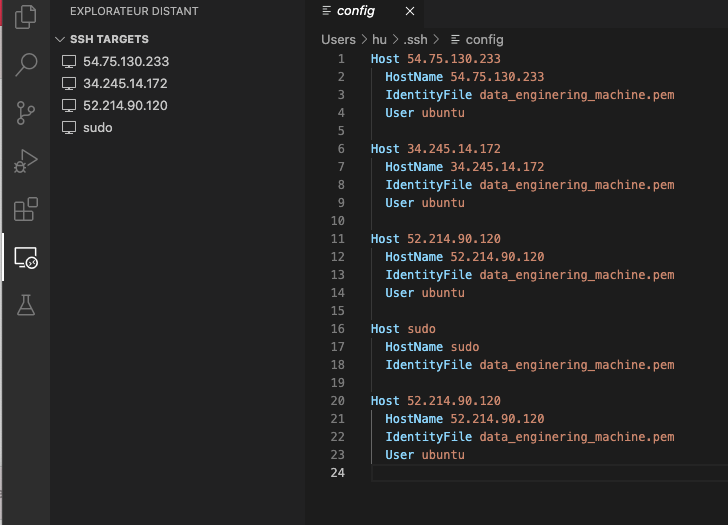Click 'HostName 54.75.130.233' on line 2
Image resolution: width=728 pixels, height=525 pixels.
point(464,77)
